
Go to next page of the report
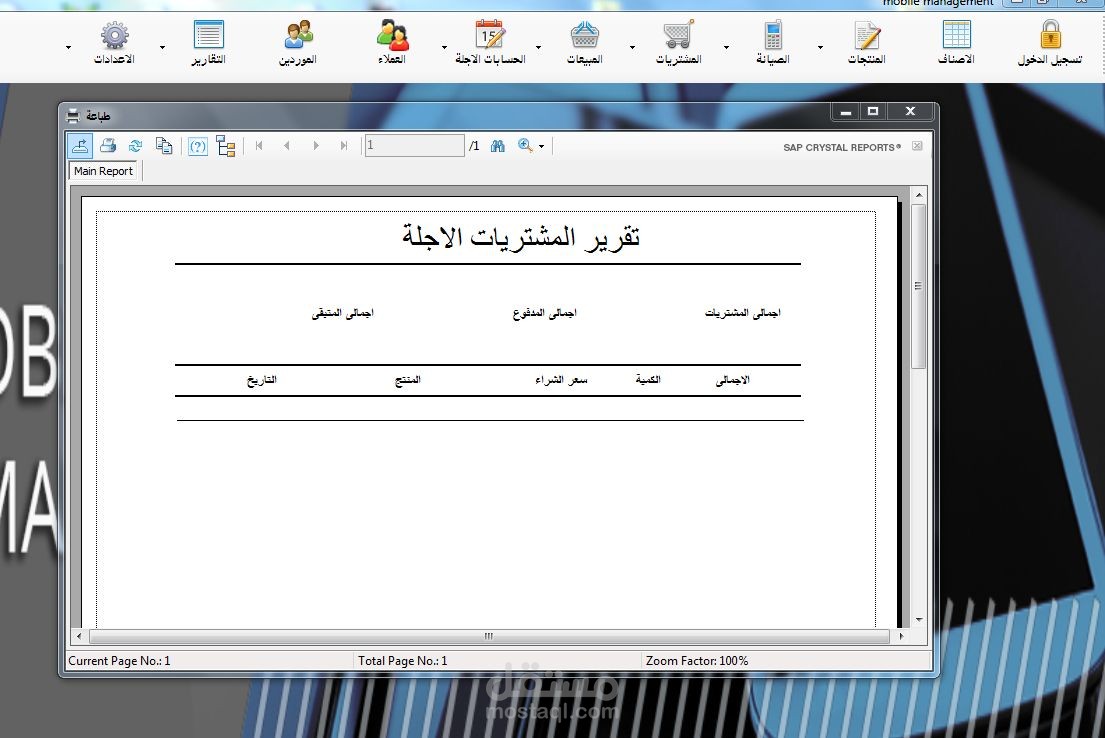(x=316, y=146)
